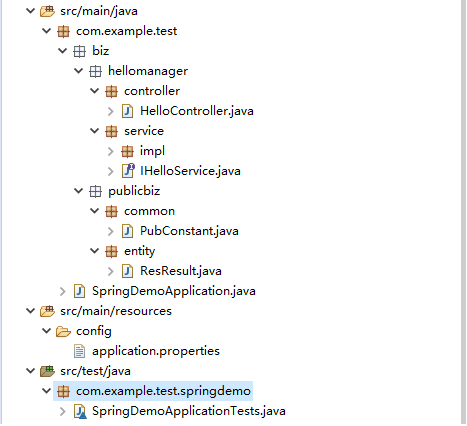467x426 pixels.
Task: Expand SpringDemoApplication.java class members
Action: (62, 291)
